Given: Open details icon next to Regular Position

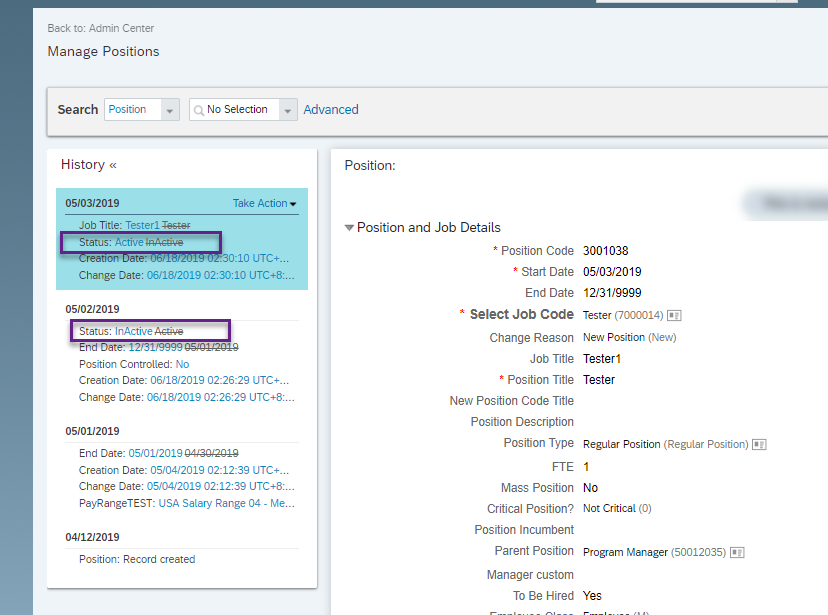Looking at the screenshot, I should tap(759, 444).
